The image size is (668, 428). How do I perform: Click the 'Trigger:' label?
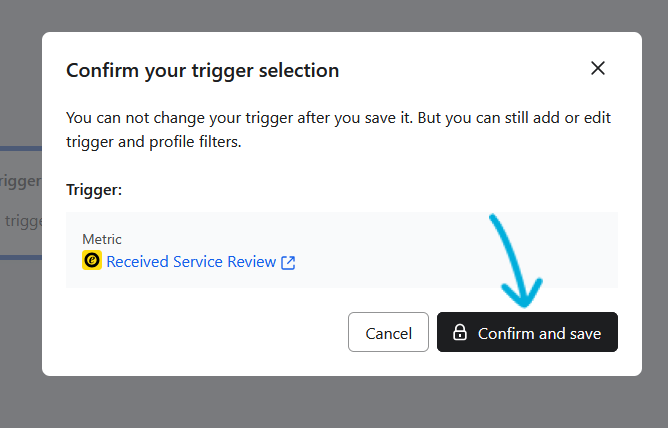pos(94,188)
